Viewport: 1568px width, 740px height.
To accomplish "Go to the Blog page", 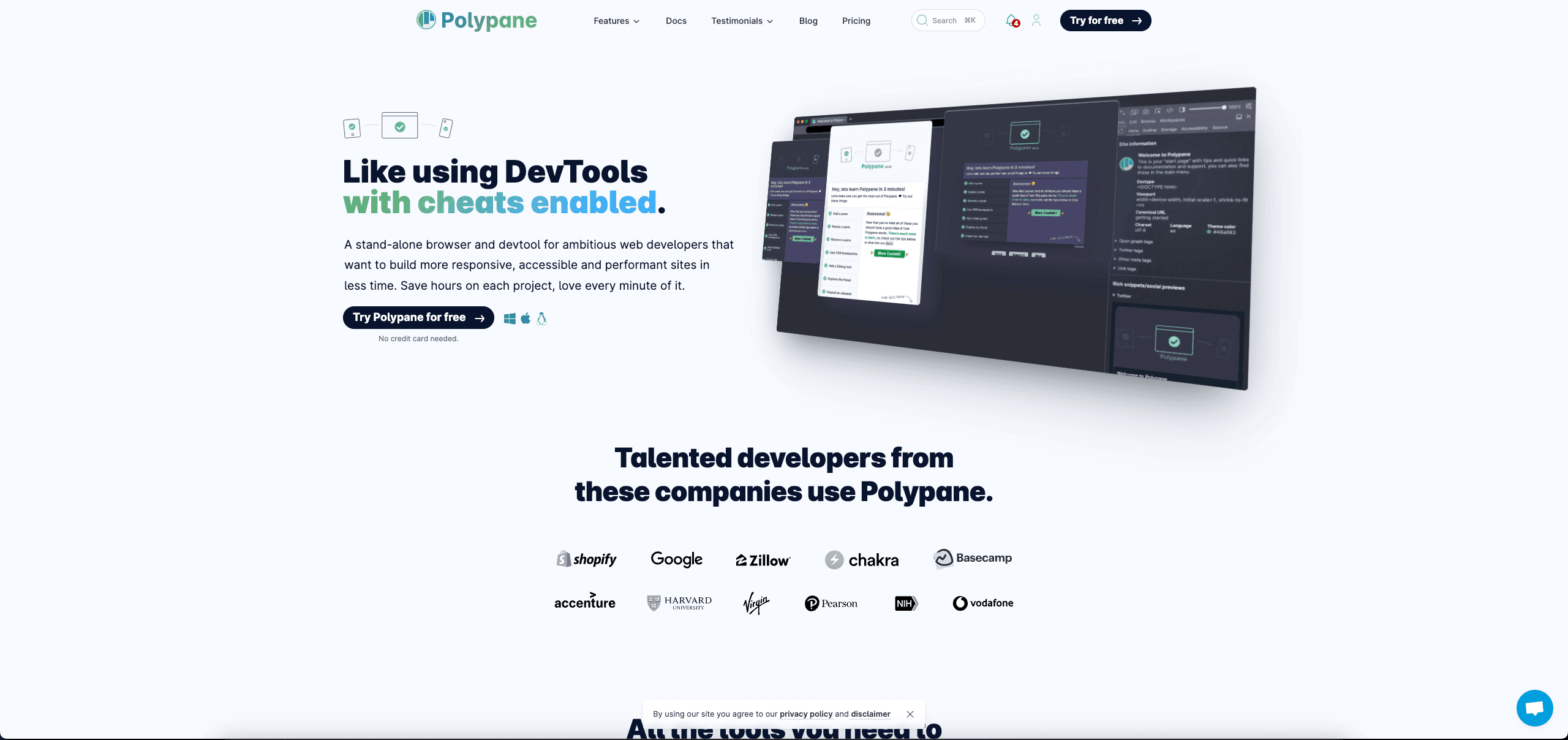I will click(809, 21).
